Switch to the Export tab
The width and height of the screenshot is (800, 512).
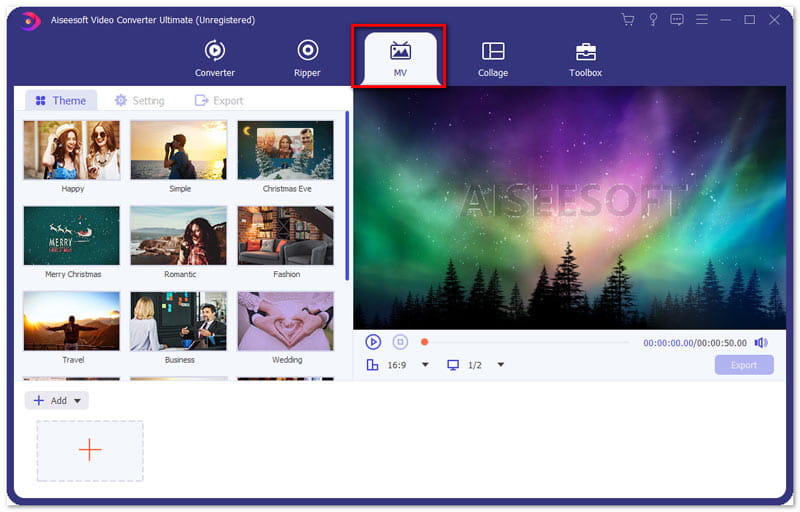tap(219, 100)
